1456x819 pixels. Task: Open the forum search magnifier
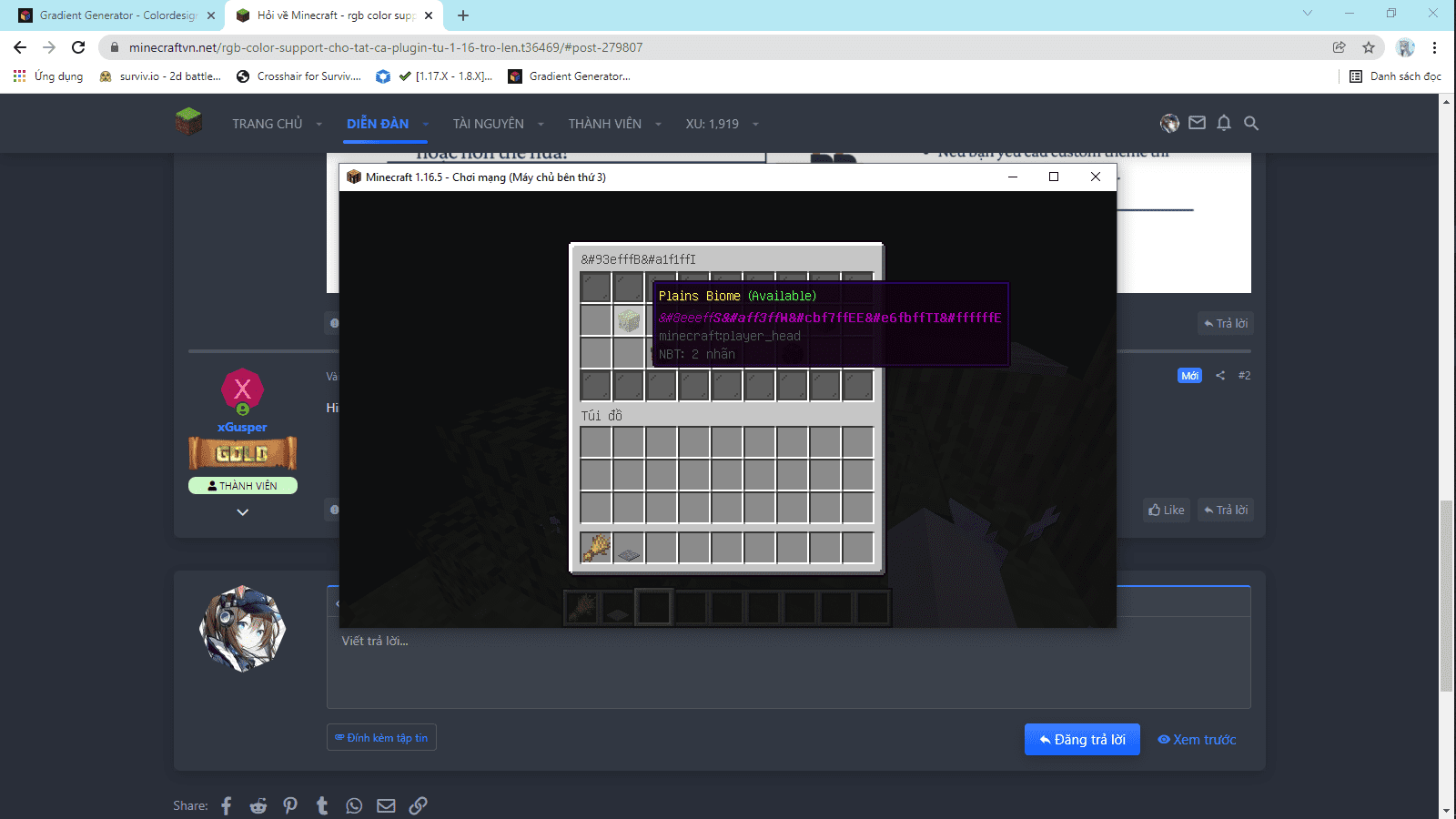pyautogui.click(x=1251, y=123)
